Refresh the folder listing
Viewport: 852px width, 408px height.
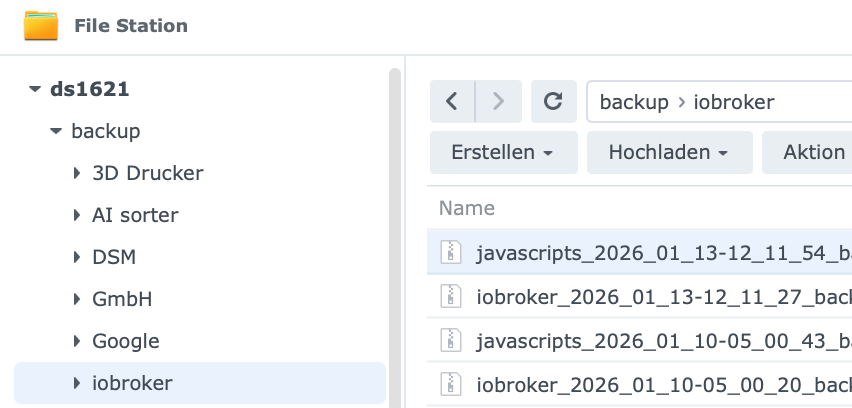tap(553, 102)
